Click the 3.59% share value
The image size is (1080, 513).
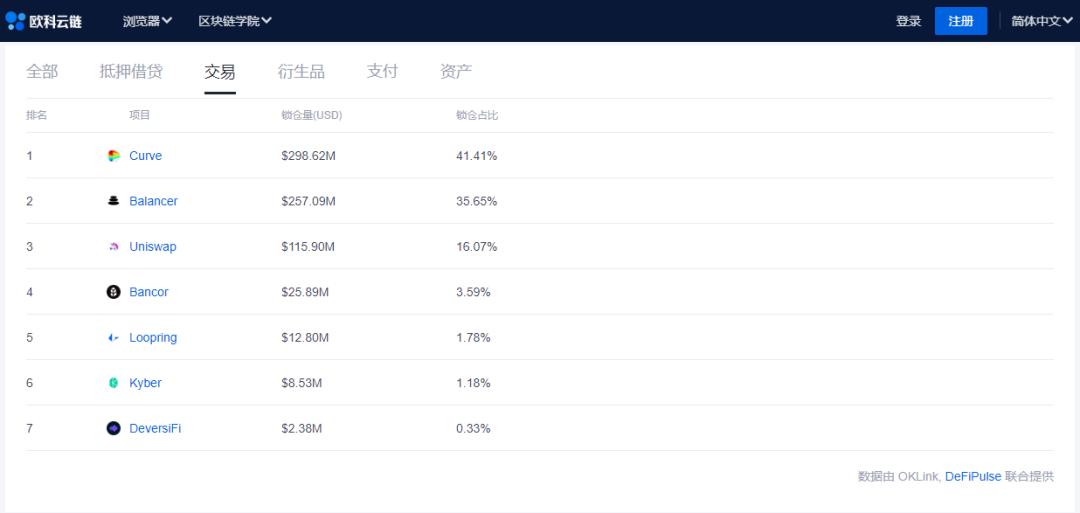(x=473, y=292)
